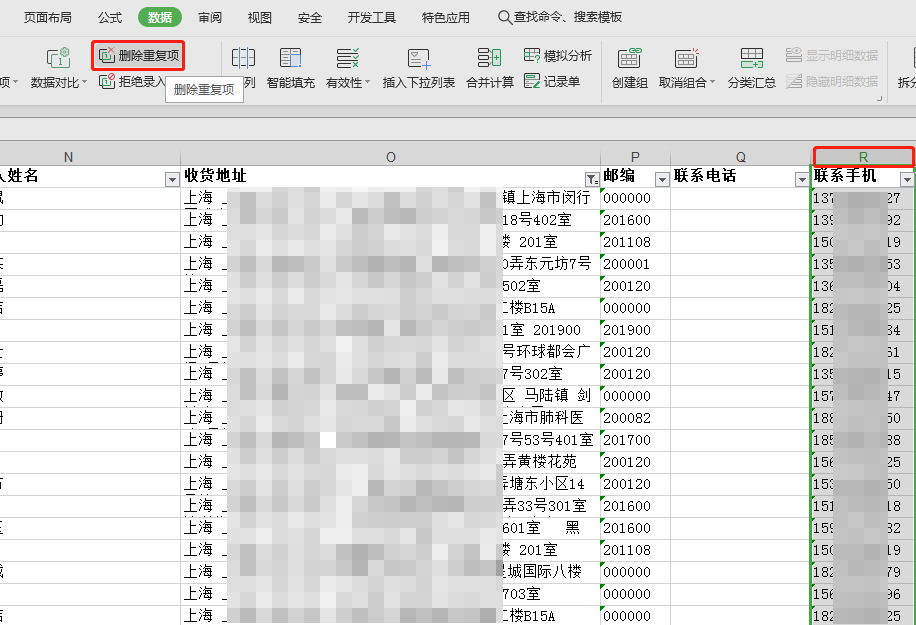
Task: Click the 拒绝录入 reject duplicates icon
Action: (108, 81)
